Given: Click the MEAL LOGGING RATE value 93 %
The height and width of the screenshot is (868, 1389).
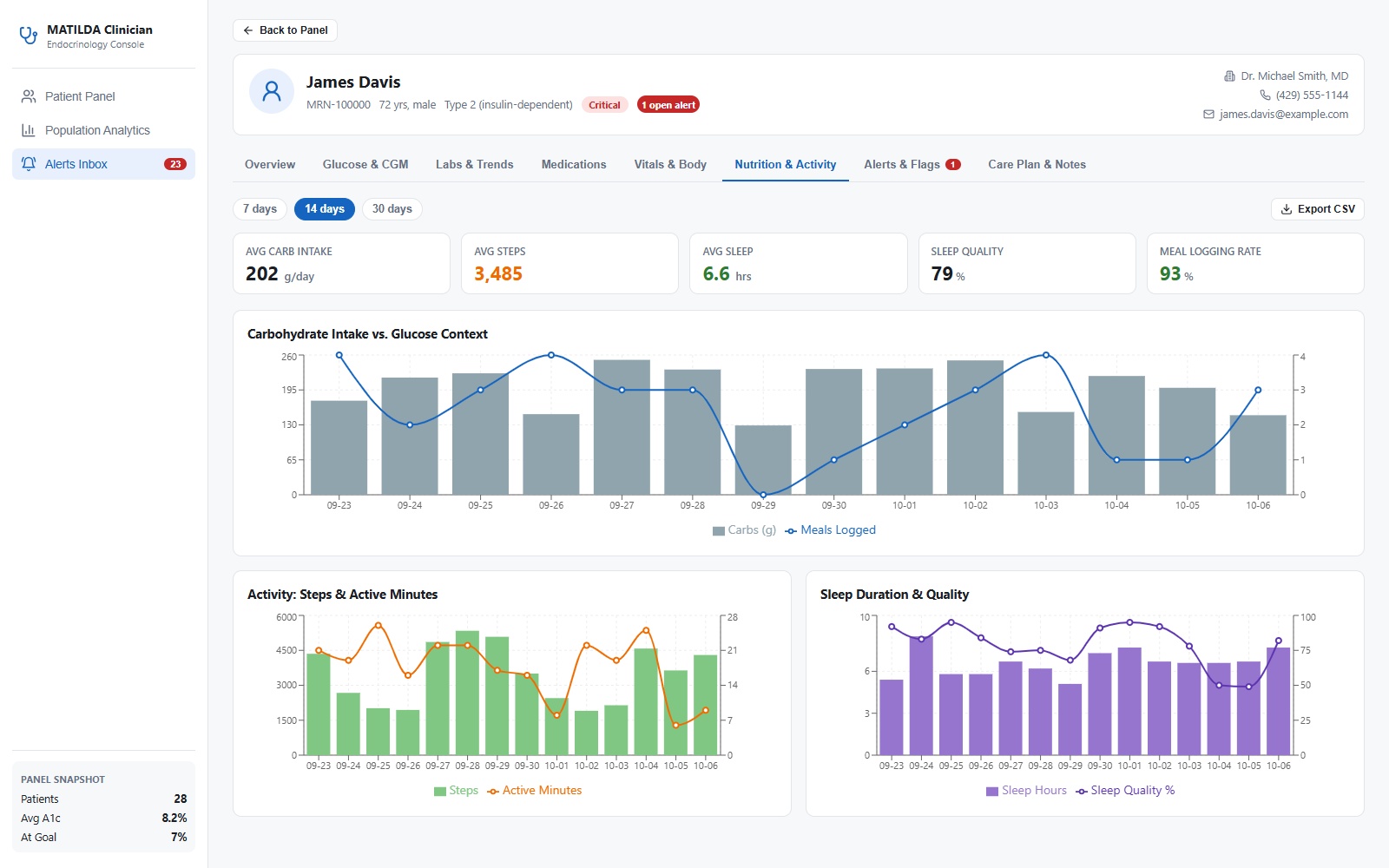Looking at the screenshot, I should click(x=1176, y=274).
